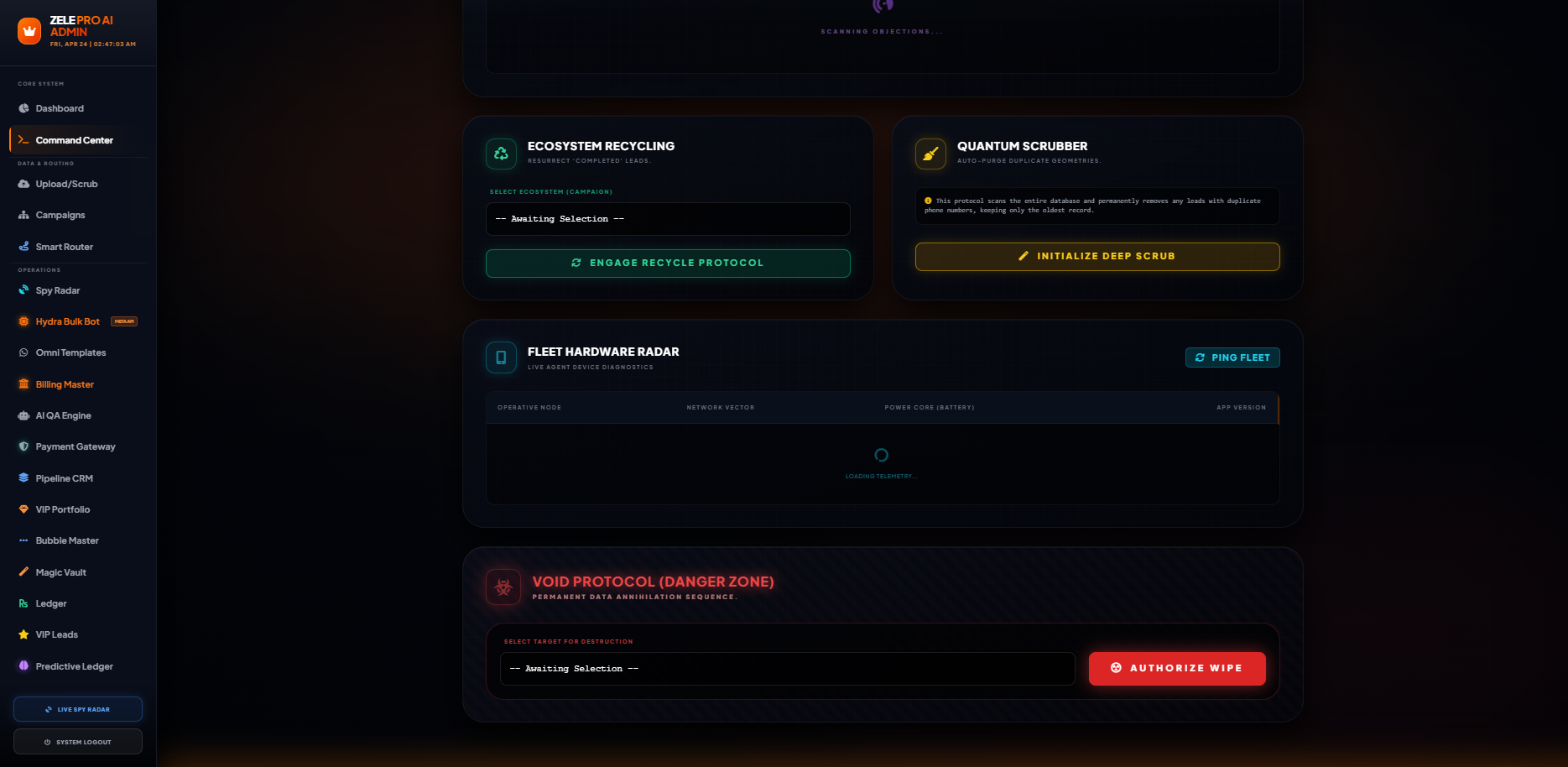Click Initialize Deep Scrub button
The image size is (1568, 767).
click(1097, 256)
